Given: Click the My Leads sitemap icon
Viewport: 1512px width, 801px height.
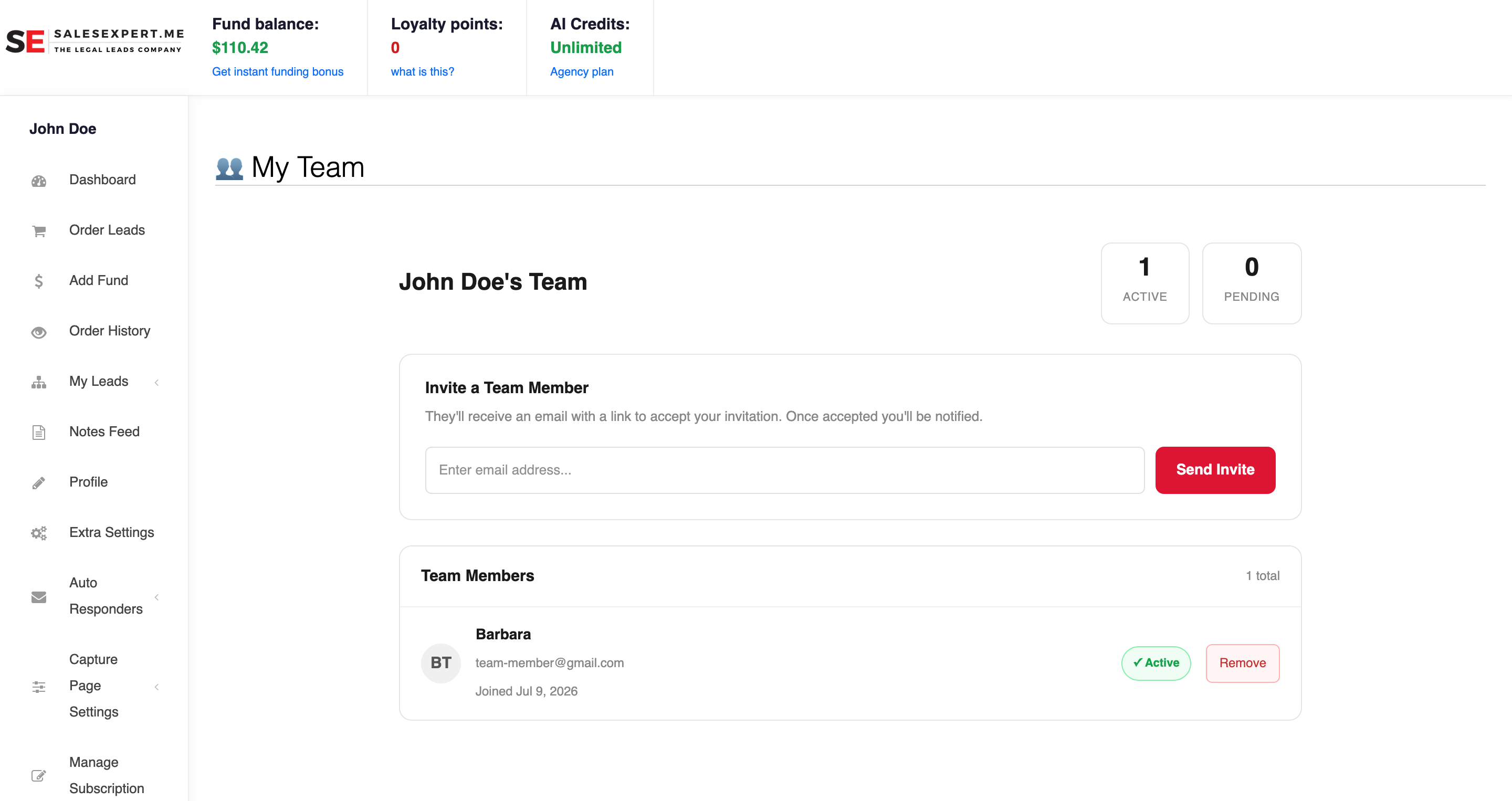Looking at the screenshot, I should (x=39, y=383).
